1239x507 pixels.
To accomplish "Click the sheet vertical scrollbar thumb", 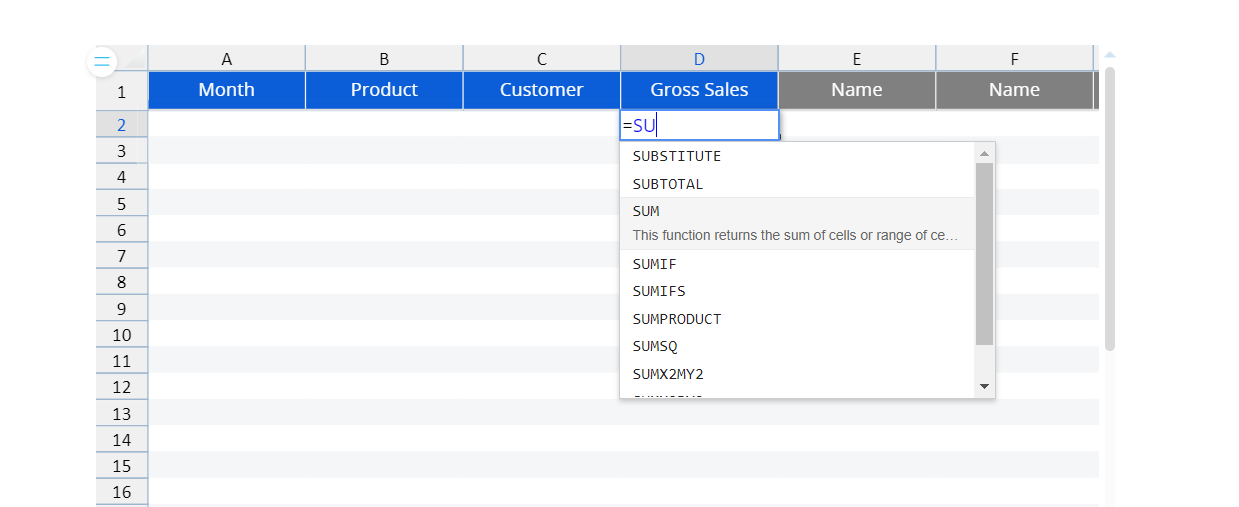I will 1110,208.
